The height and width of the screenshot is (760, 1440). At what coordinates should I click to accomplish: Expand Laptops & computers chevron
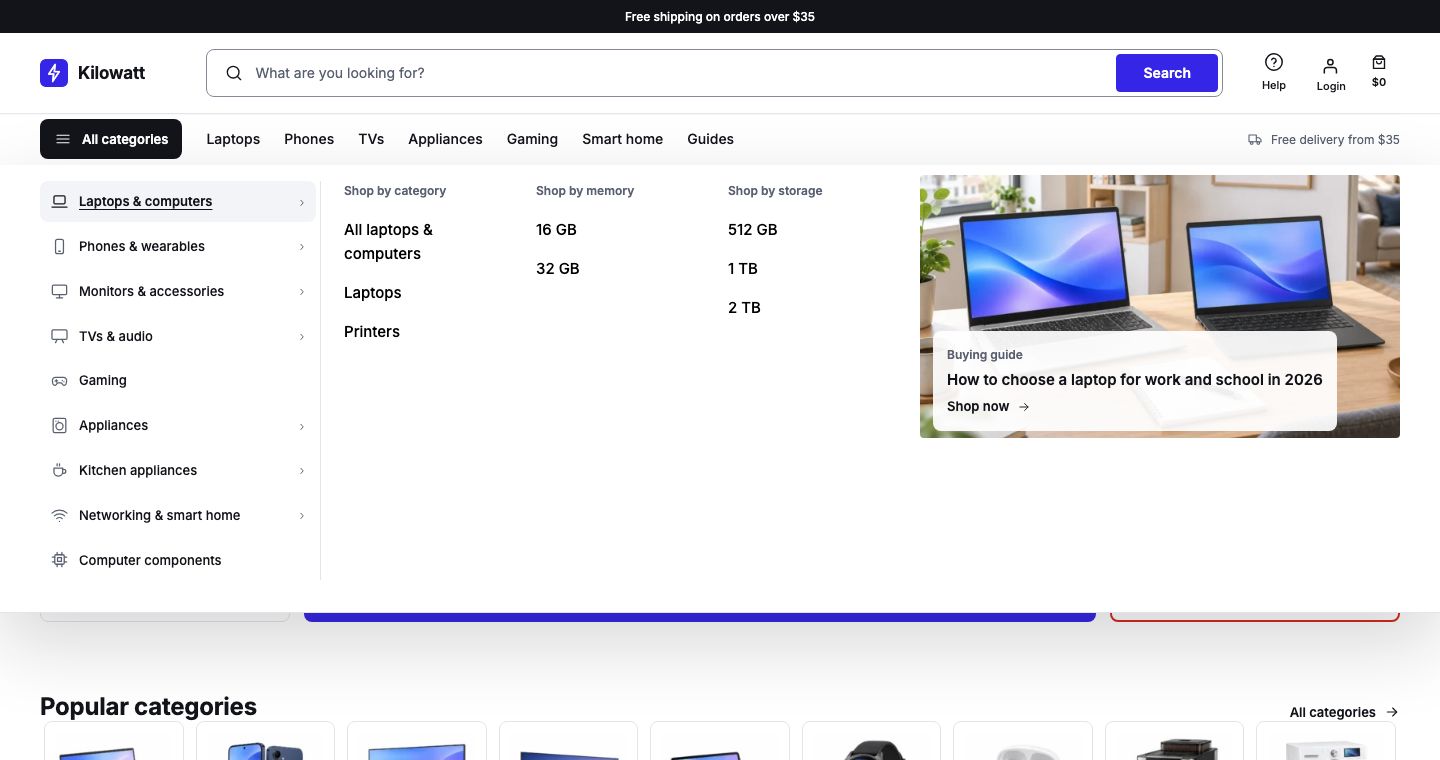(x=301, y=202)
